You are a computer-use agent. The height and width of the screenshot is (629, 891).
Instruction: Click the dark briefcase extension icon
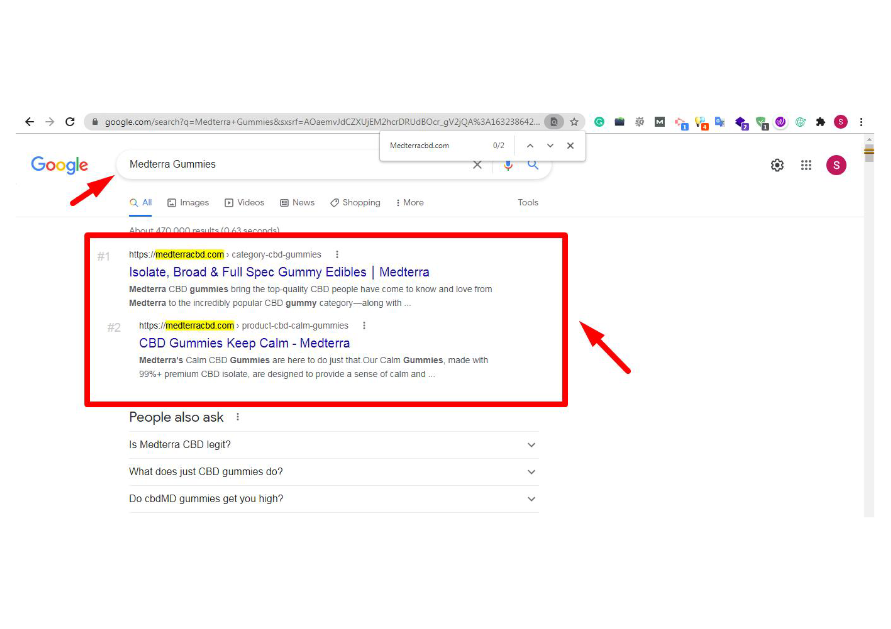619,122
